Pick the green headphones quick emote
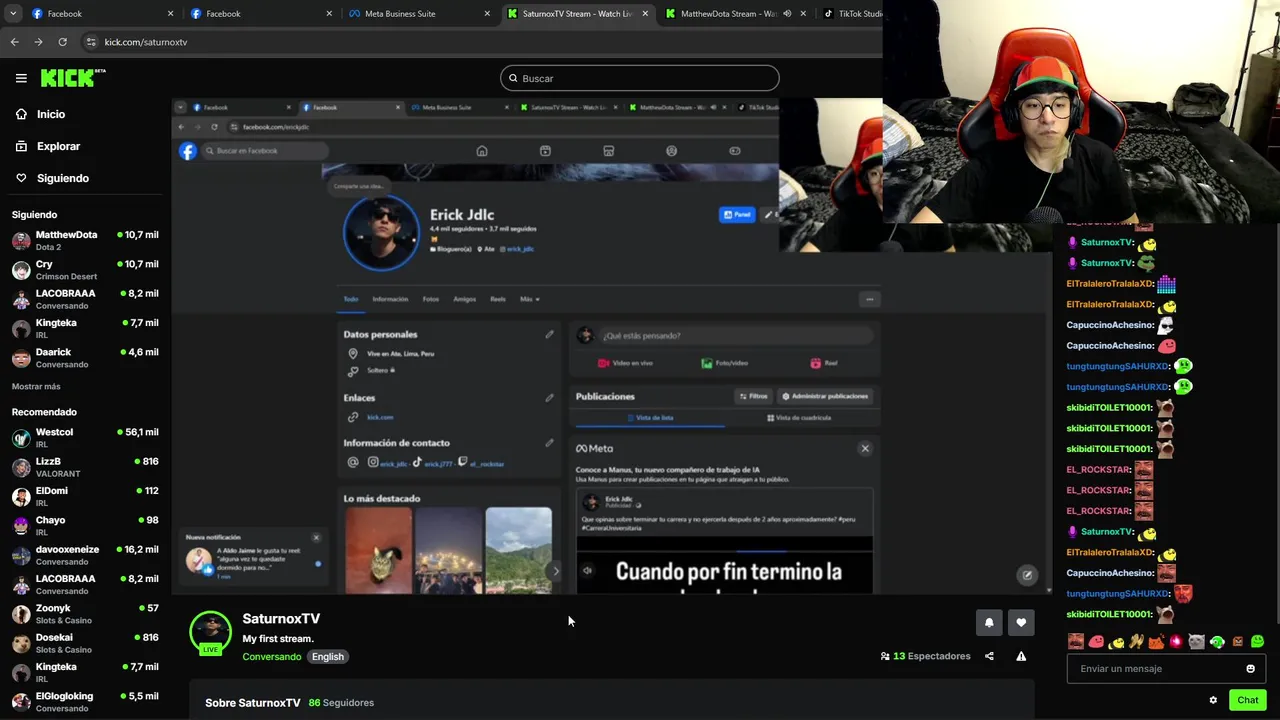Screen dimensions: 1280x720 pyautogui.click(x=1217, y=641)
